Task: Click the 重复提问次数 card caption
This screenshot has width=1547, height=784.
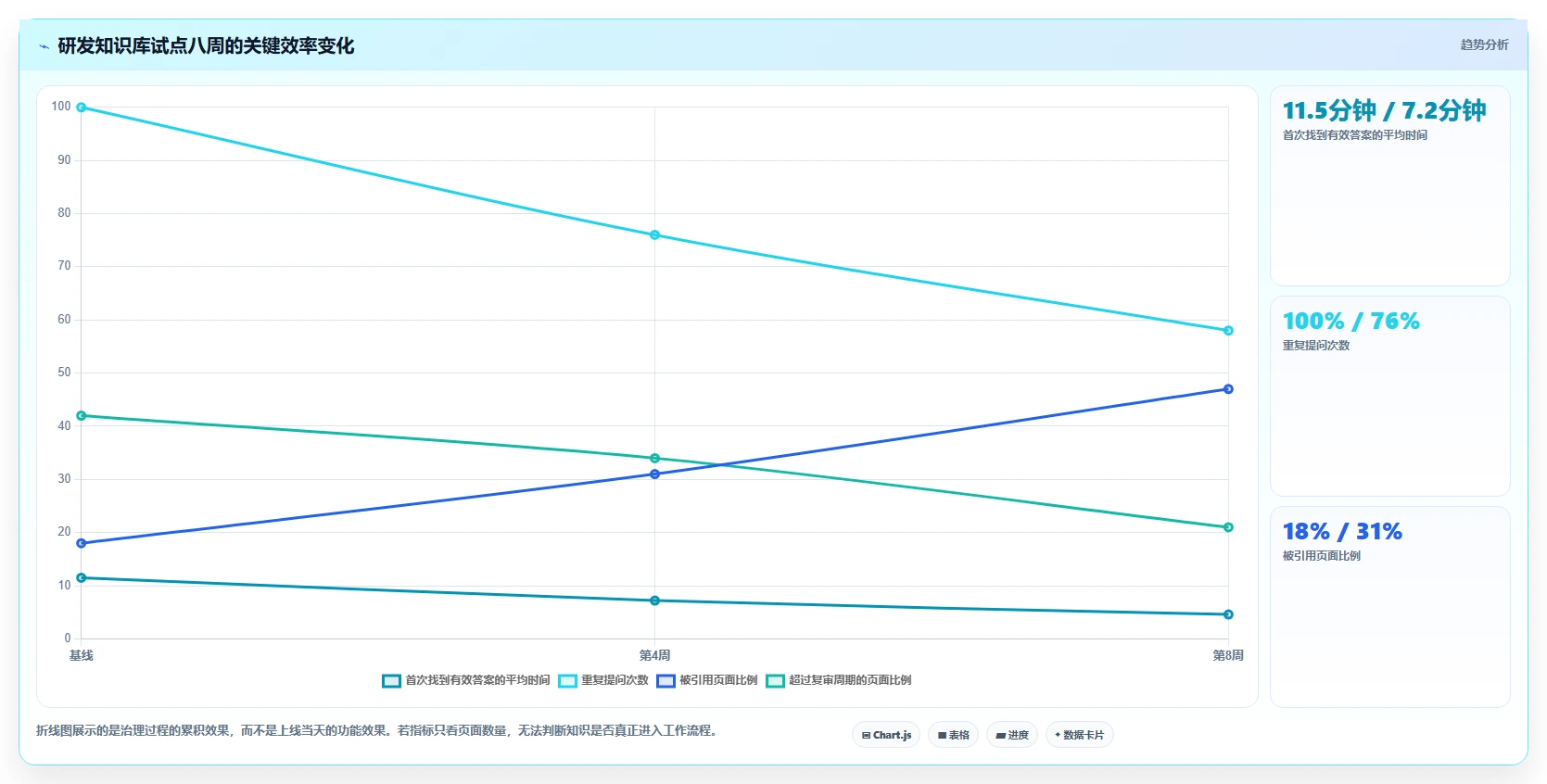Action: pyautogui.click(x=1316, y=346)
